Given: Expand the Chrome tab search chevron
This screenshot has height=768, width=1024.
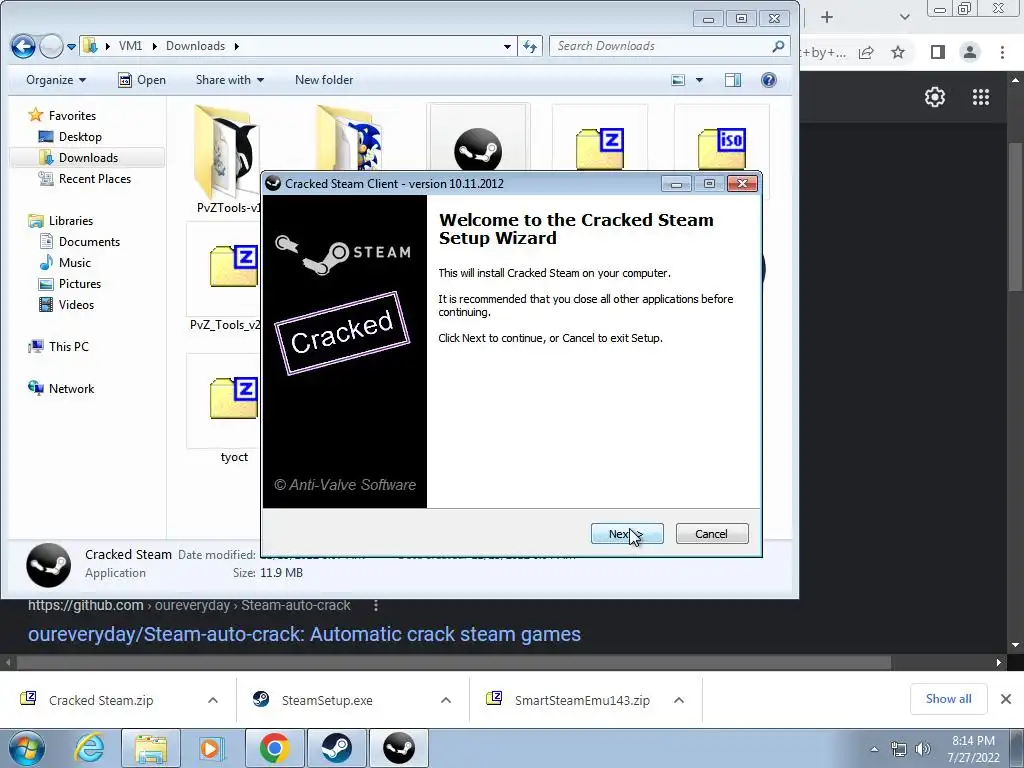Looking at the screenshot, I should click(x=904, y=18).
